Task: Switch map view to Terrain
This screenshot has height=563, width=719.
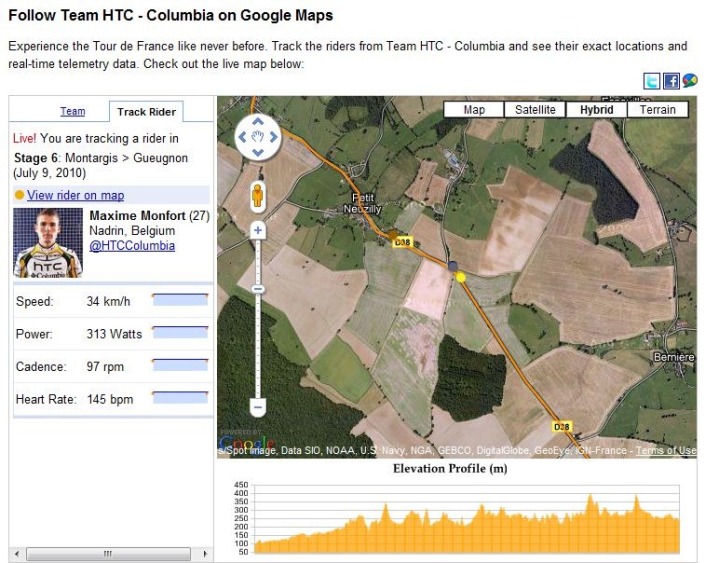Action: (x=658, y=110)
